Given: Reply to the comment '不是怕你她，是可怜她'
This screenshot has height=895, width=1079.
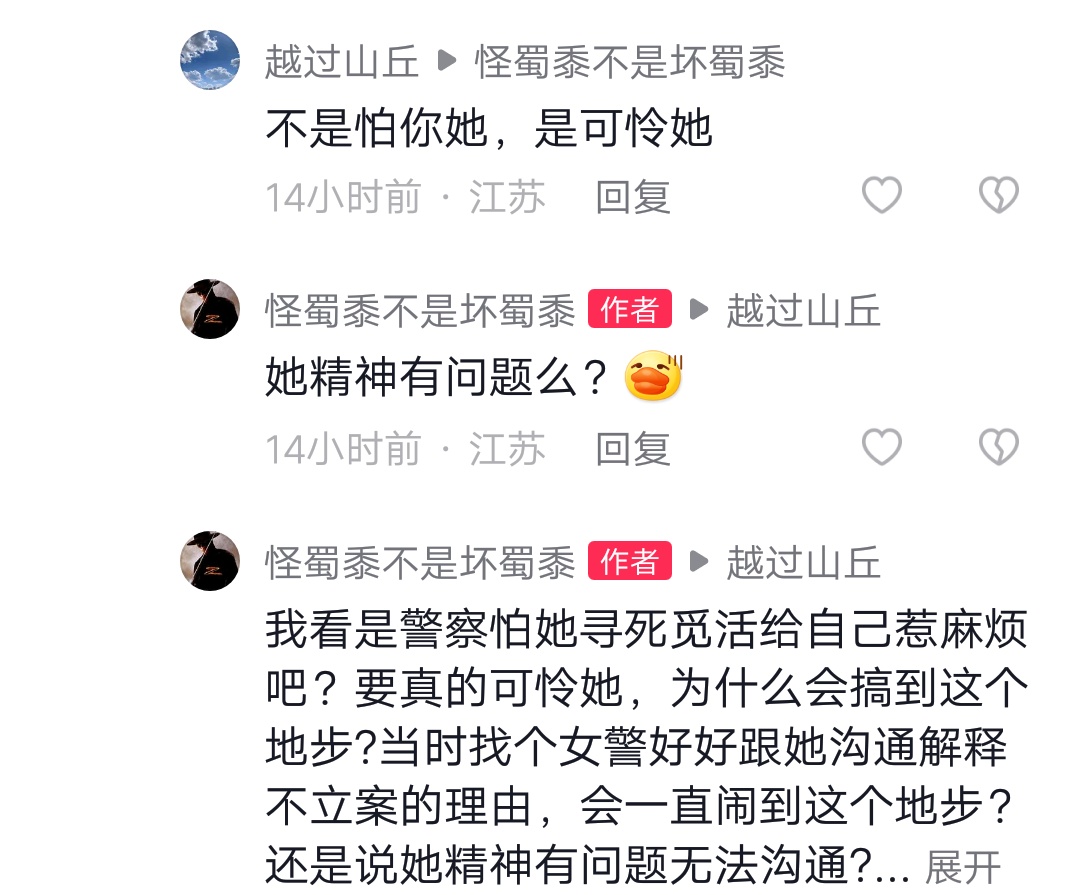Looking at the screenshot, I should tap(632, 197).
